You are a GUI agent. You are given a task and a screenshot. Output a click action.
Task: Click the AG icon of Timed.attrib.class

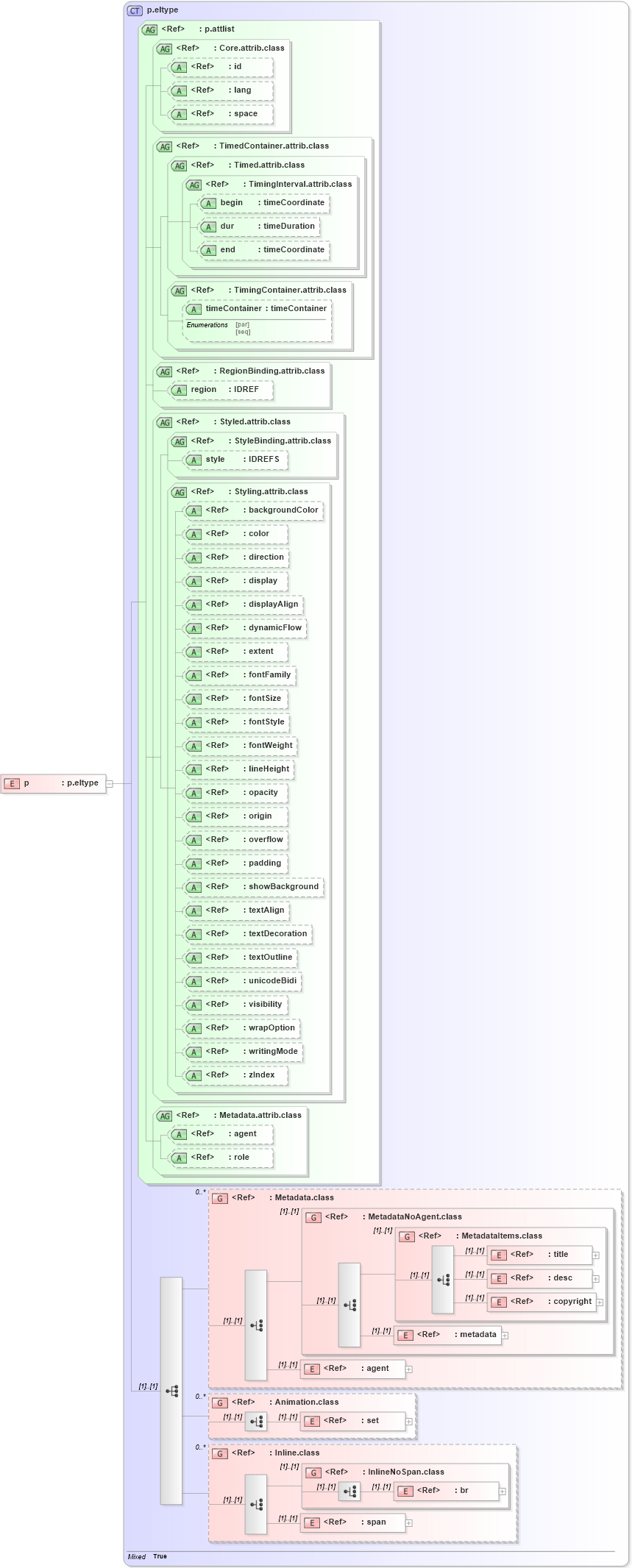pos(179,165)
